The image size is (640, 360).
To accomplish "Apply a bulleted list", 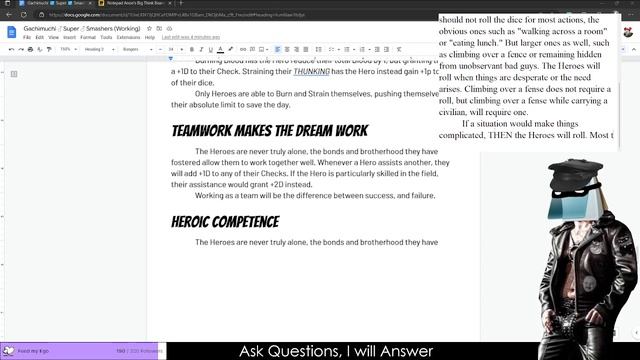I will pyautogui.click(x=347, y=49).
